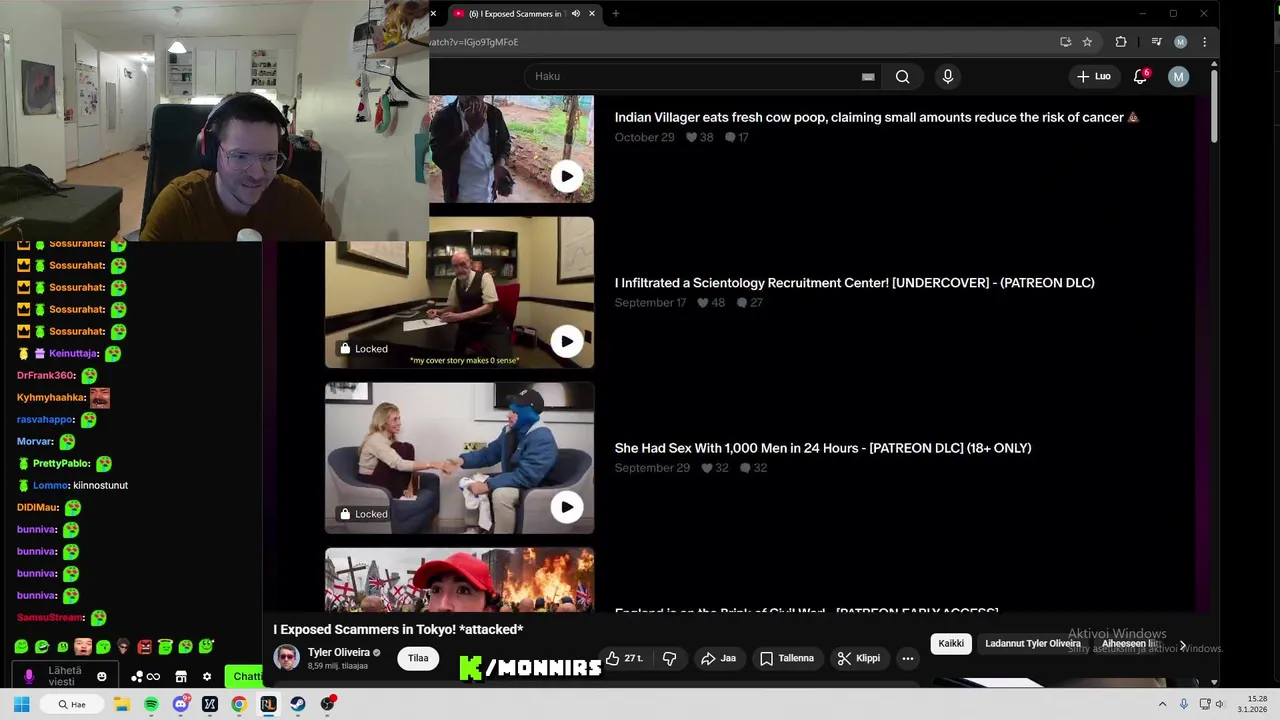
Task: Open the YouTube account avatar menu
Action: [1179, 77]
